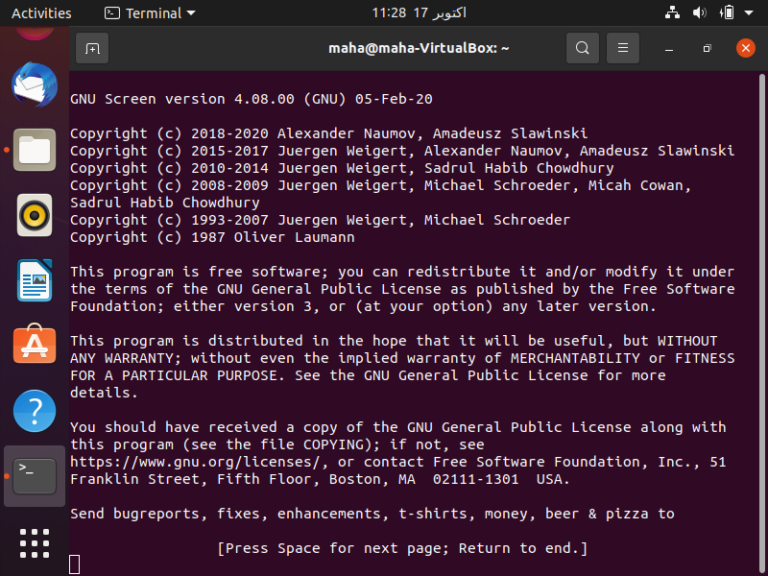This screenshot has height=576, width=768.
Task: Expand system menu arrow
Action: [748, 13]
